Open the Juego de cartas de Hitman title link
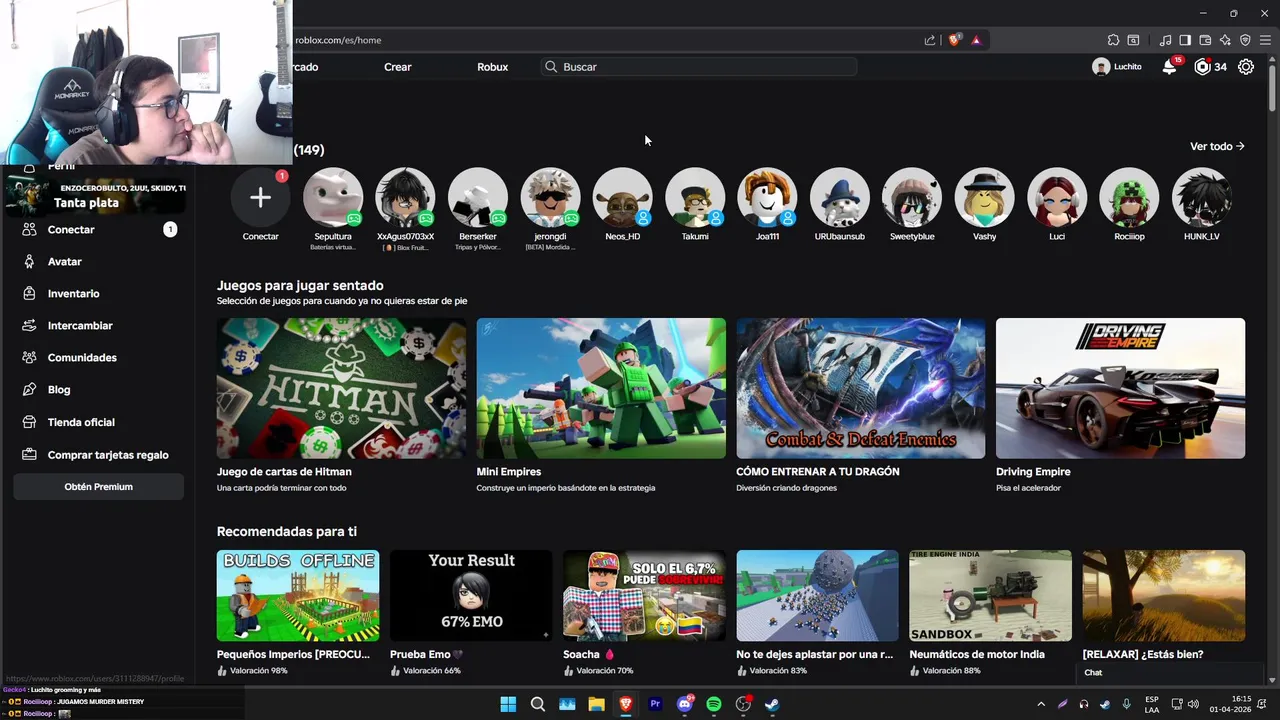Screen dimensions: 1280x720 point(284,472)
